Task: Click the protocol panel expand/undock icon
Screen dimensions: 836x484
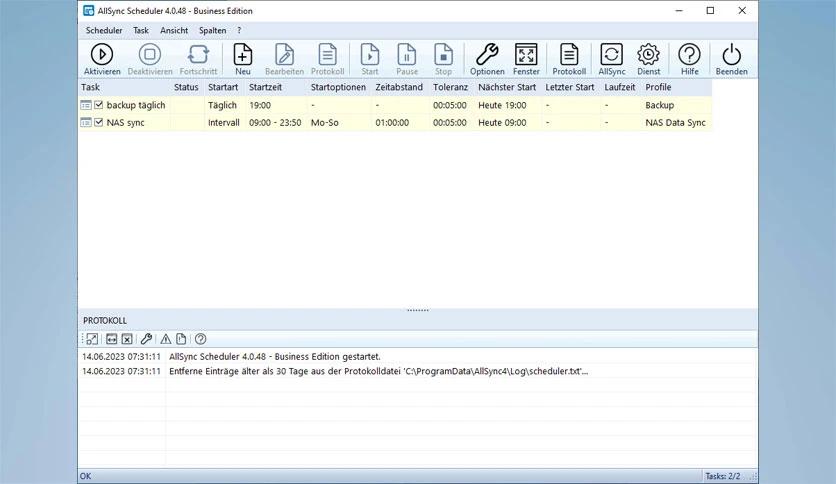Action: click(92, 339)
